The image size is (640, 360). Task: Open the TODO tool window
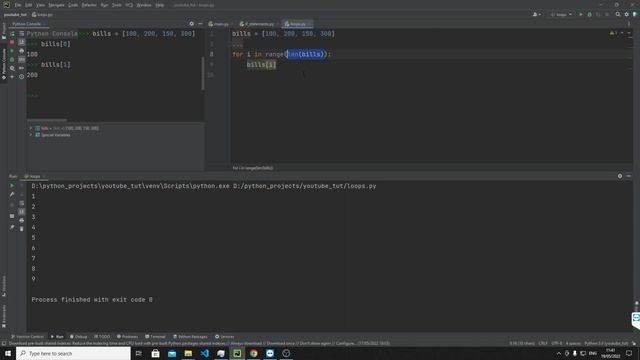coord(102,337)
